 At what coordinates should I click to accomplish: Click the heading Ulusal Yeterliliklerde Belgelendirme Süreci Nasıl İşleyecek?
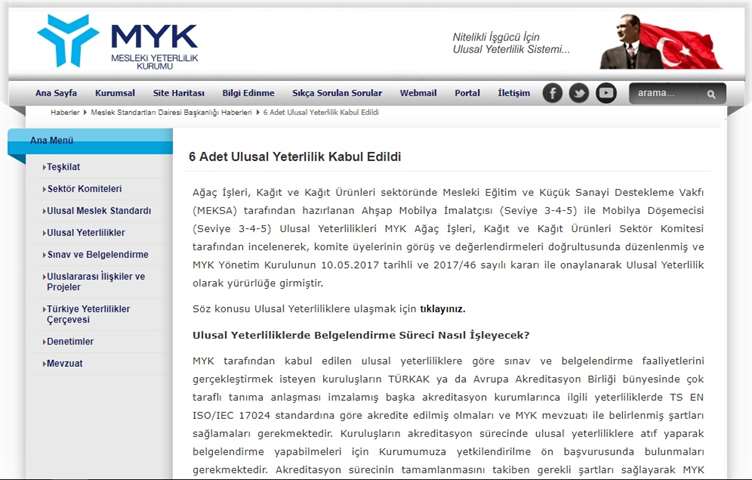(x=361, y=335)
